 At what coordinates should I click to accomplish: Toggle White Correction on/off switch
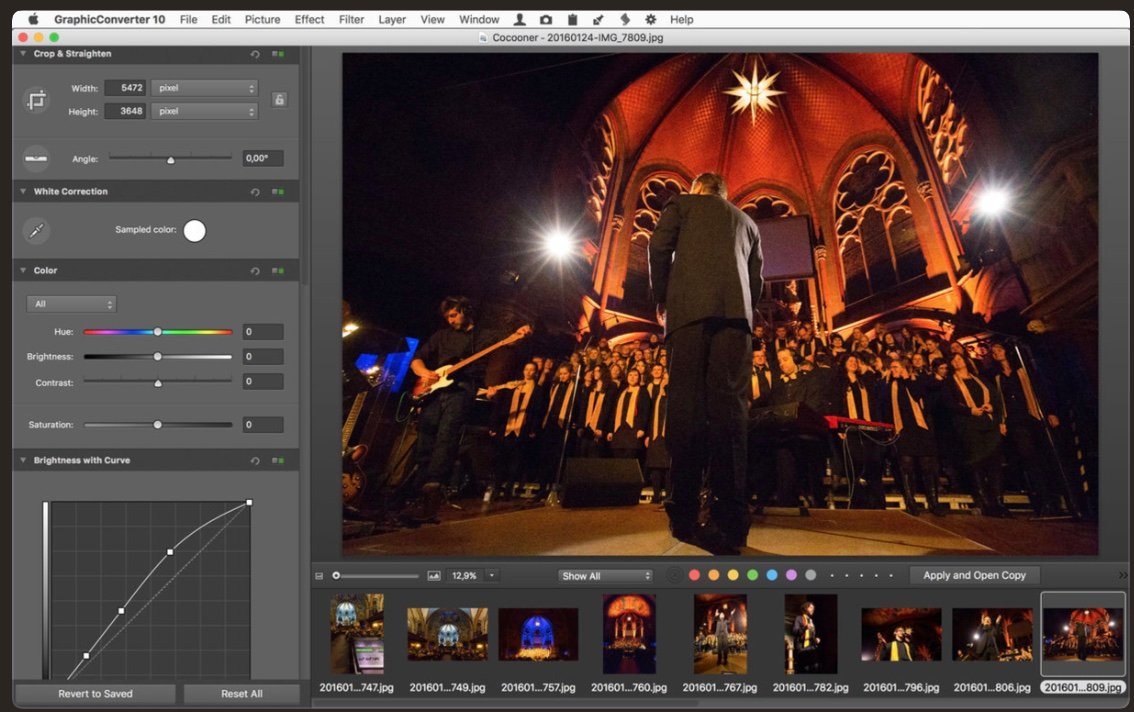click(278, 192)
